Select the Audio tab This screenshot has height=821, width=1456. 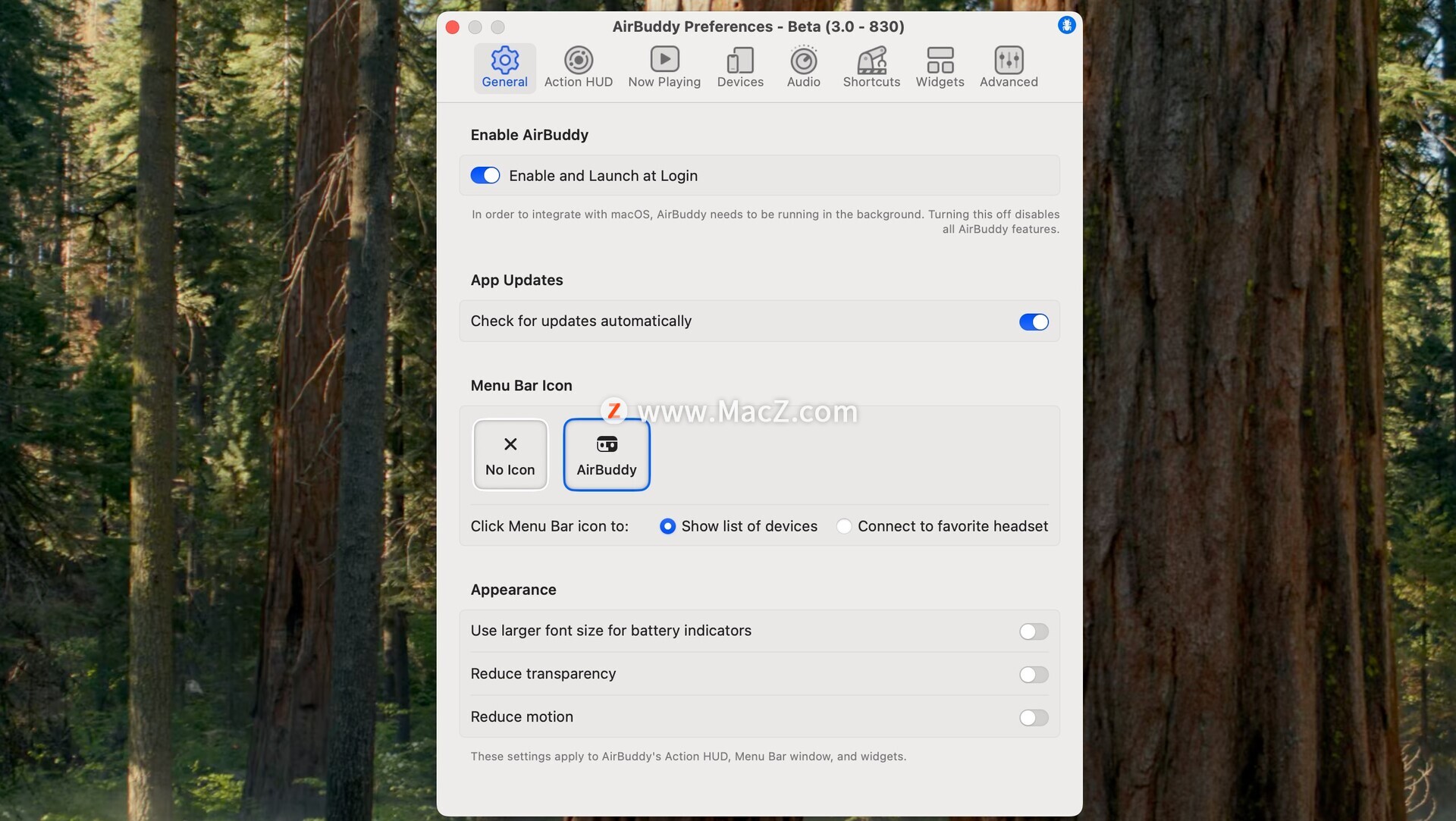point(803,68)
